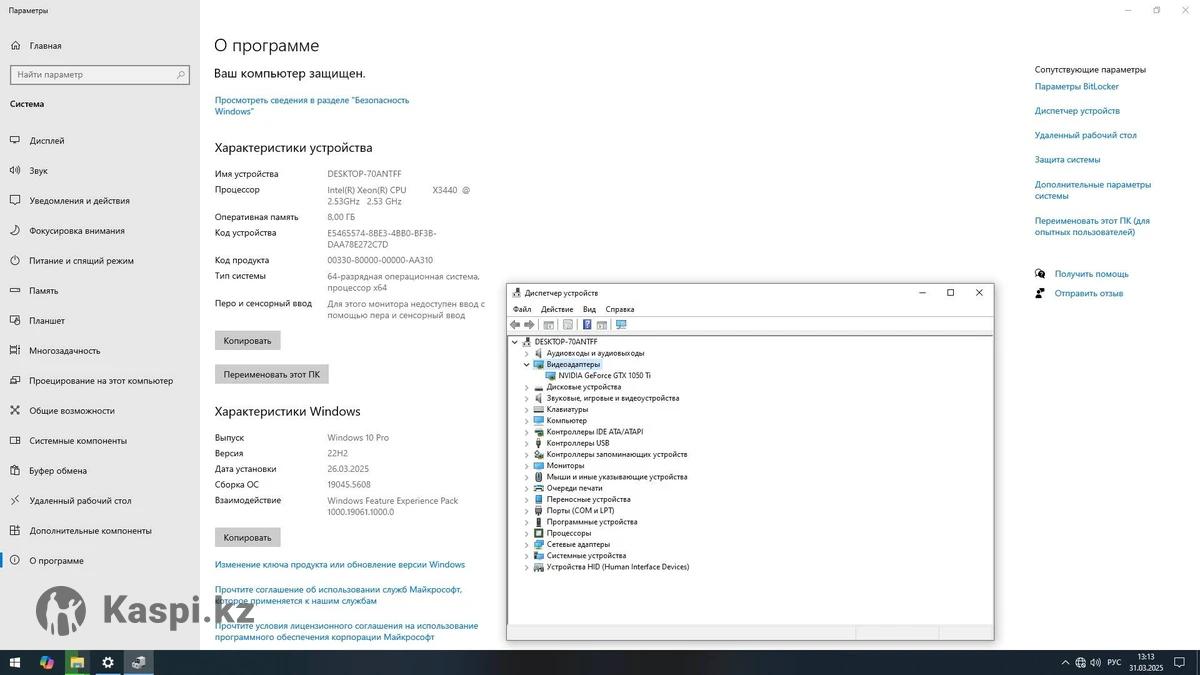Open the Вид menu in Device Manager
The width and height of the screenshot is (1200, 675).
point(590,310)
